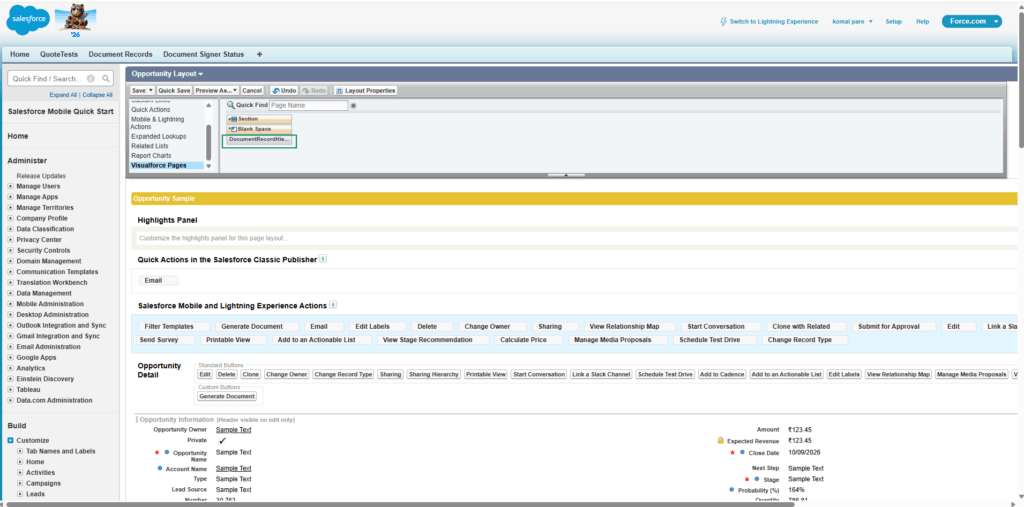Click Switch to Lightning Experience link

coord(774,22)
